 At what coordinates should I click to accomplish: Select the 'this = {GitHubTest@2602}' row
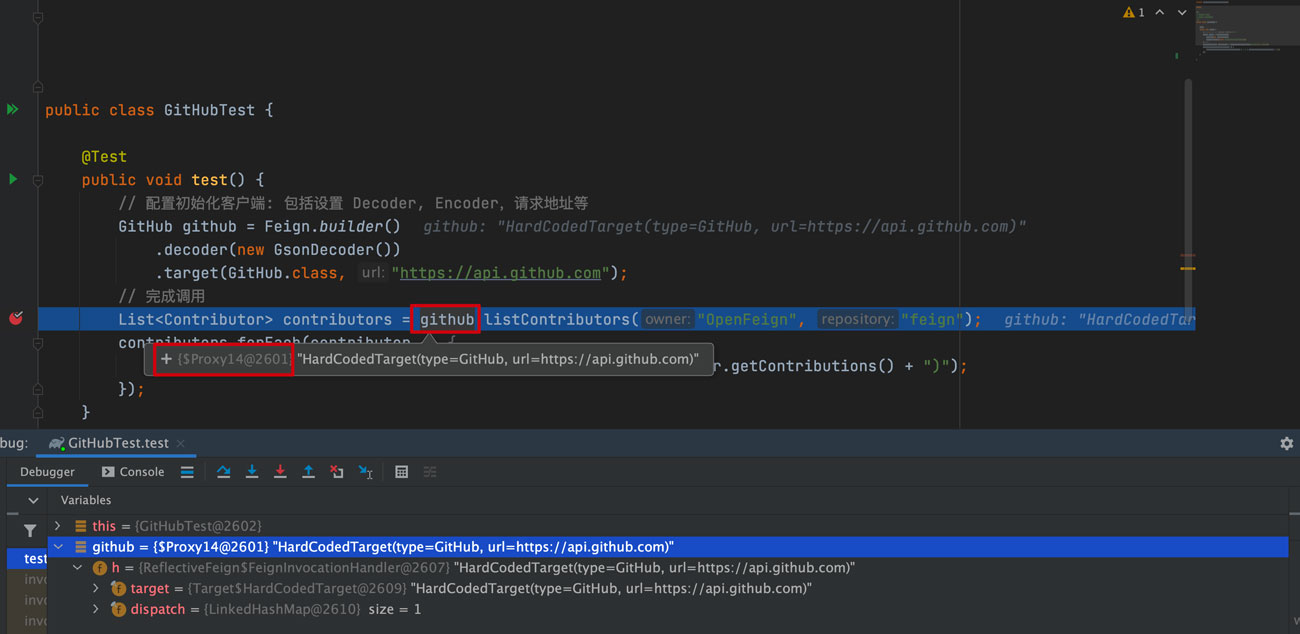coord(668,526)
